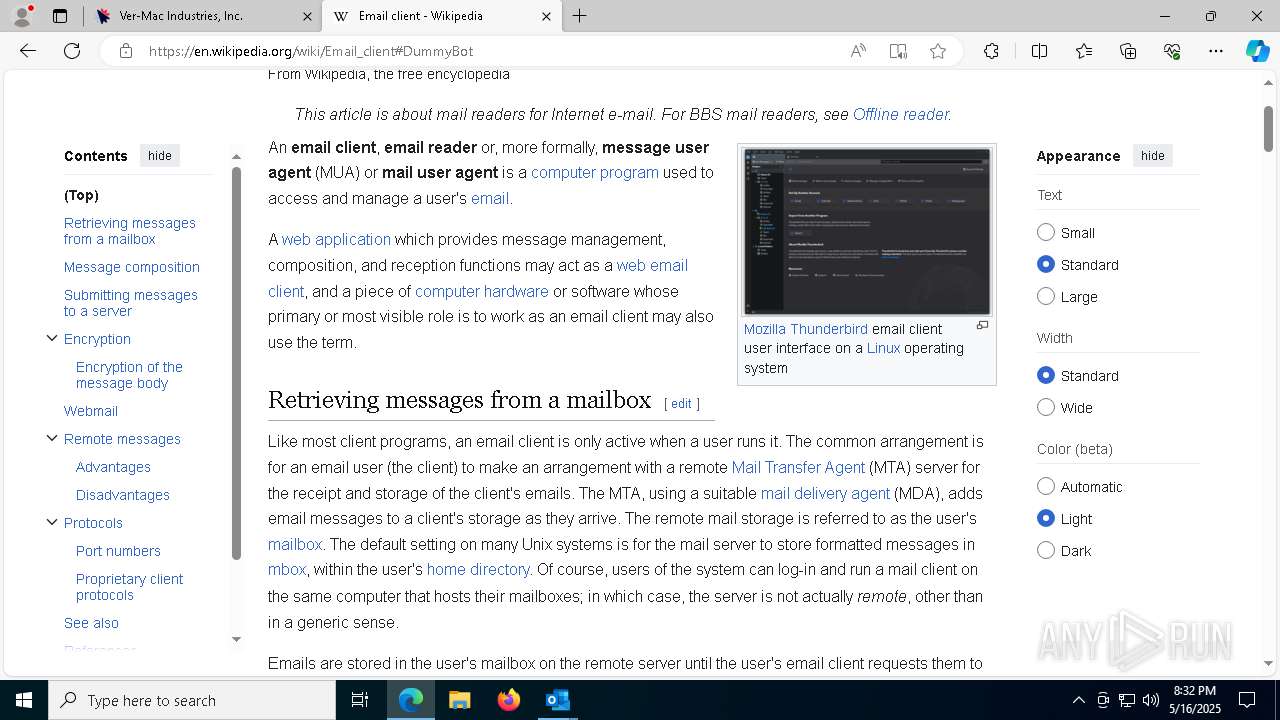This screenshot has height=720, width=1280.
Task: Open computer program link
Action: (x=595, y=172)
